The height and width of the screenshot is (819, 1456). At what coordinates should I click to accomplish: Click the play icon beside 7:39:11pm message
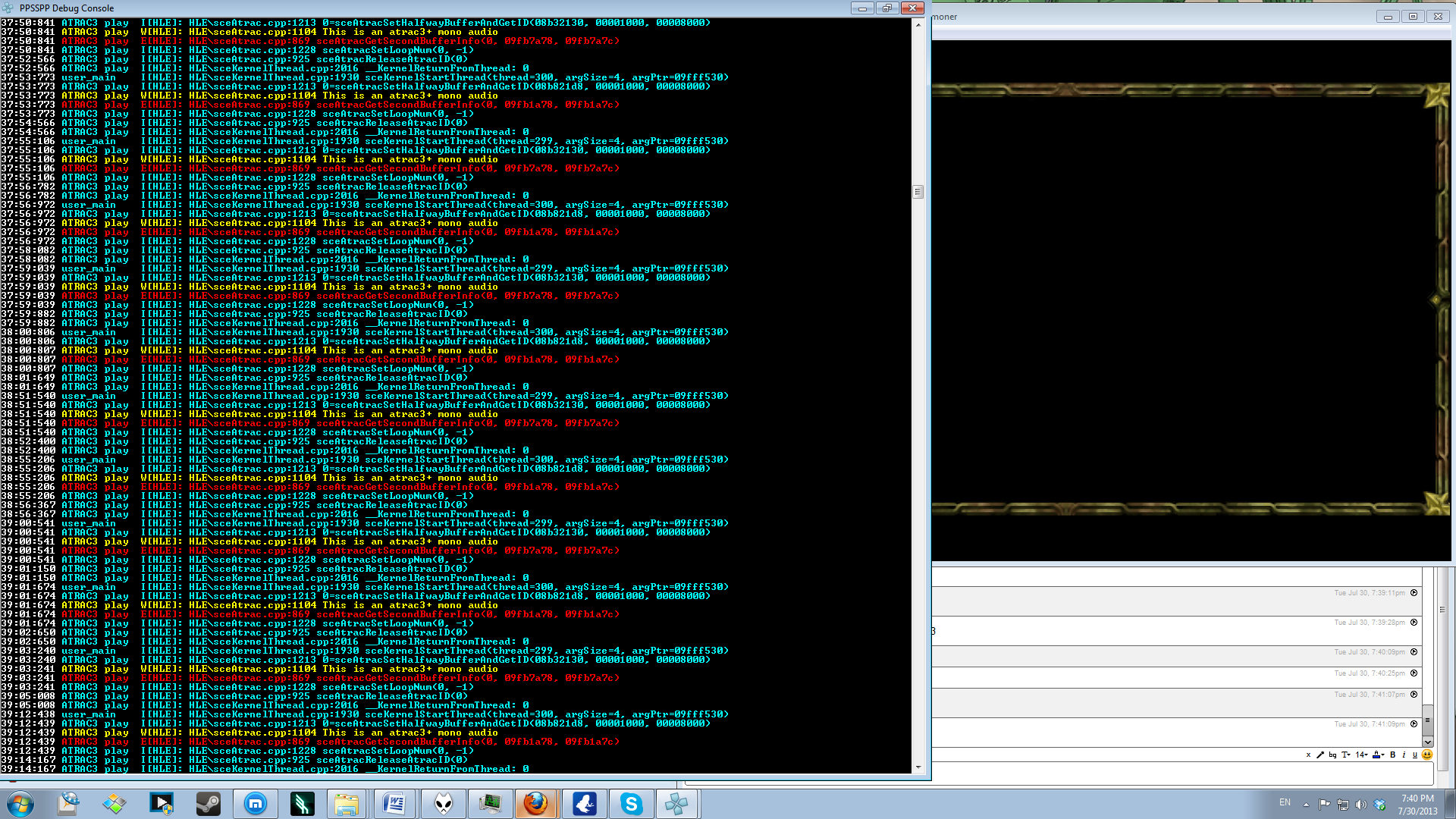pyautogui.click(x=1414, y=593)
